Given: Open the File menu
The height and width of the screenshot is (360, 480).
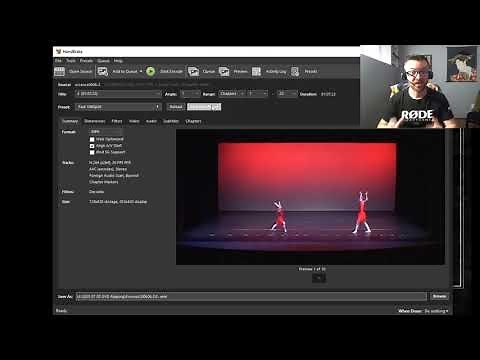Looking at the screenshot, I should point(58,61).
